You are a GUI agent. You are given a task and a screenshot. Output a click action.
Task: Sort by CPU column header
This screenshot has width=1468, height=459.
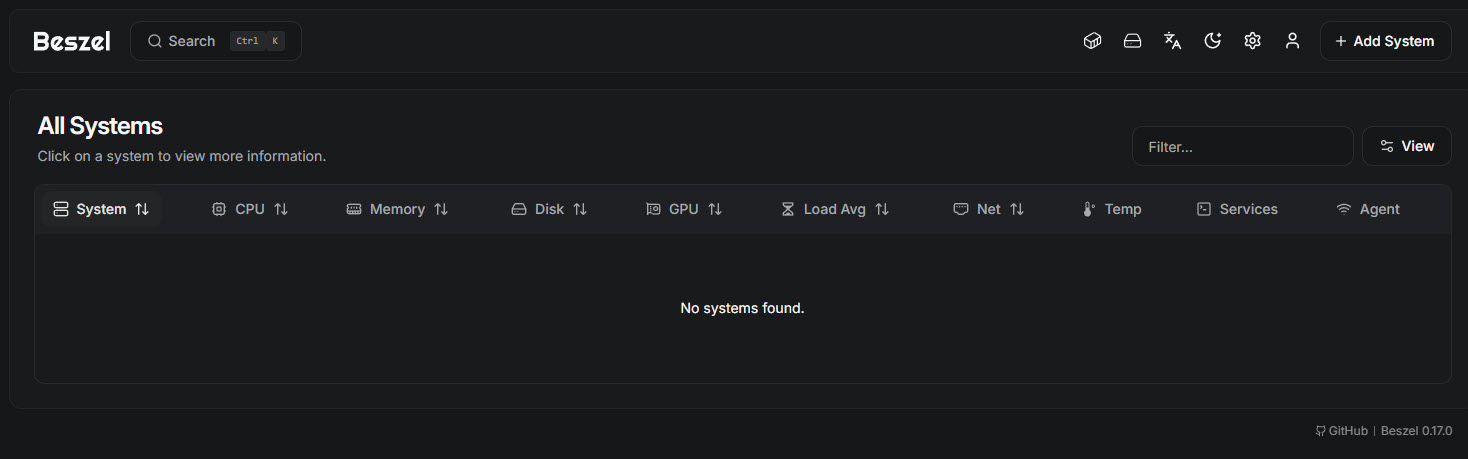point(250,209)
